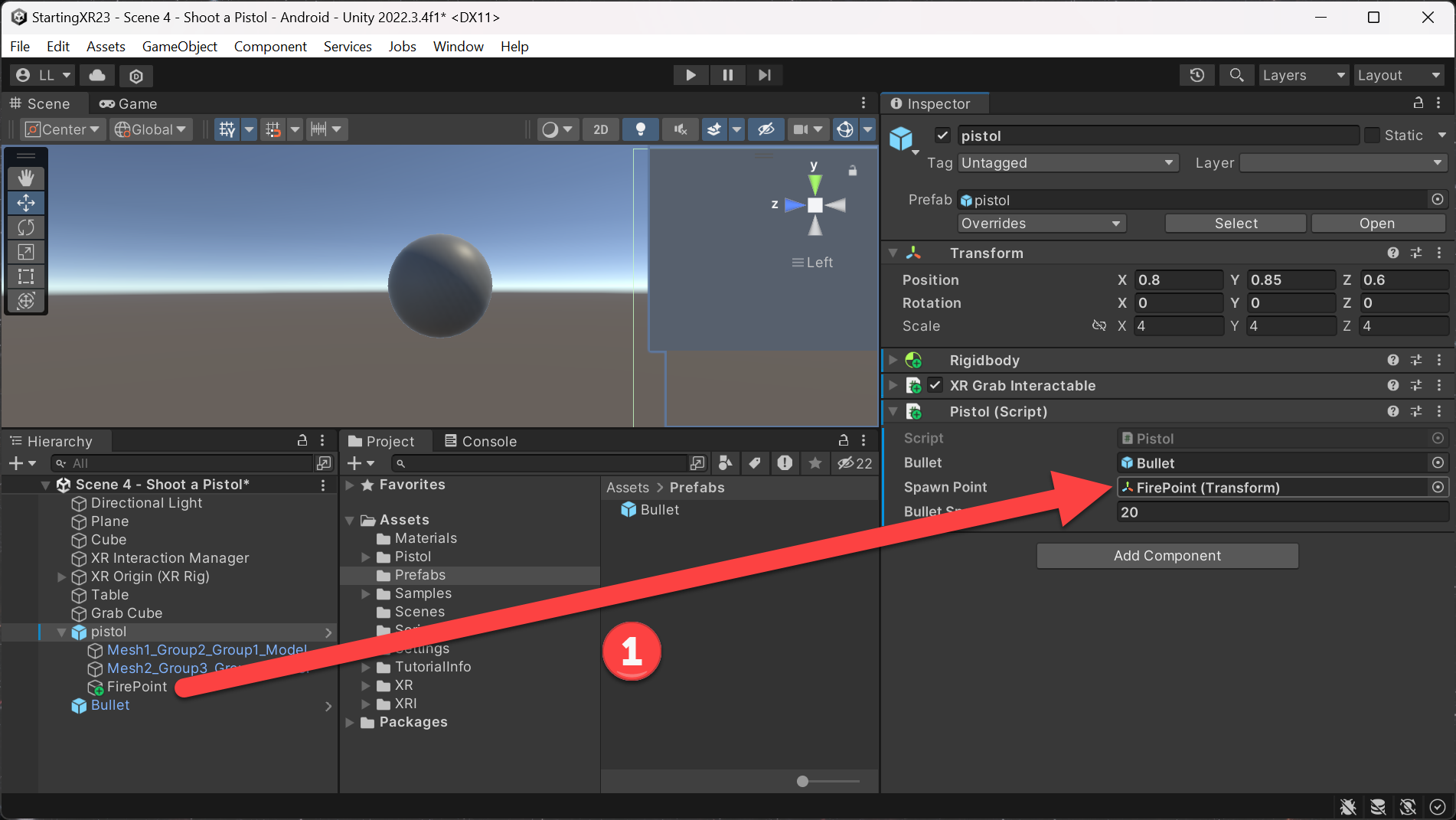This screenshot has height=820, width=1456.
Task: Click the Play button
Action: click(x=690, y=75)
